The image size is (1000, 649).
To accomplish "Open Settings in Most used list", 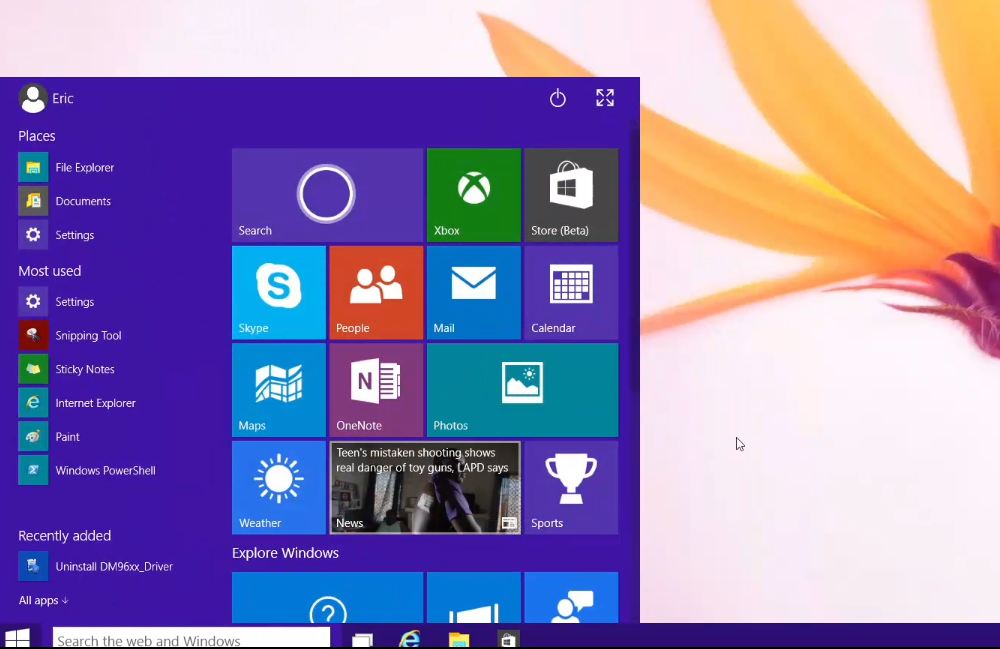I will 56,302.
